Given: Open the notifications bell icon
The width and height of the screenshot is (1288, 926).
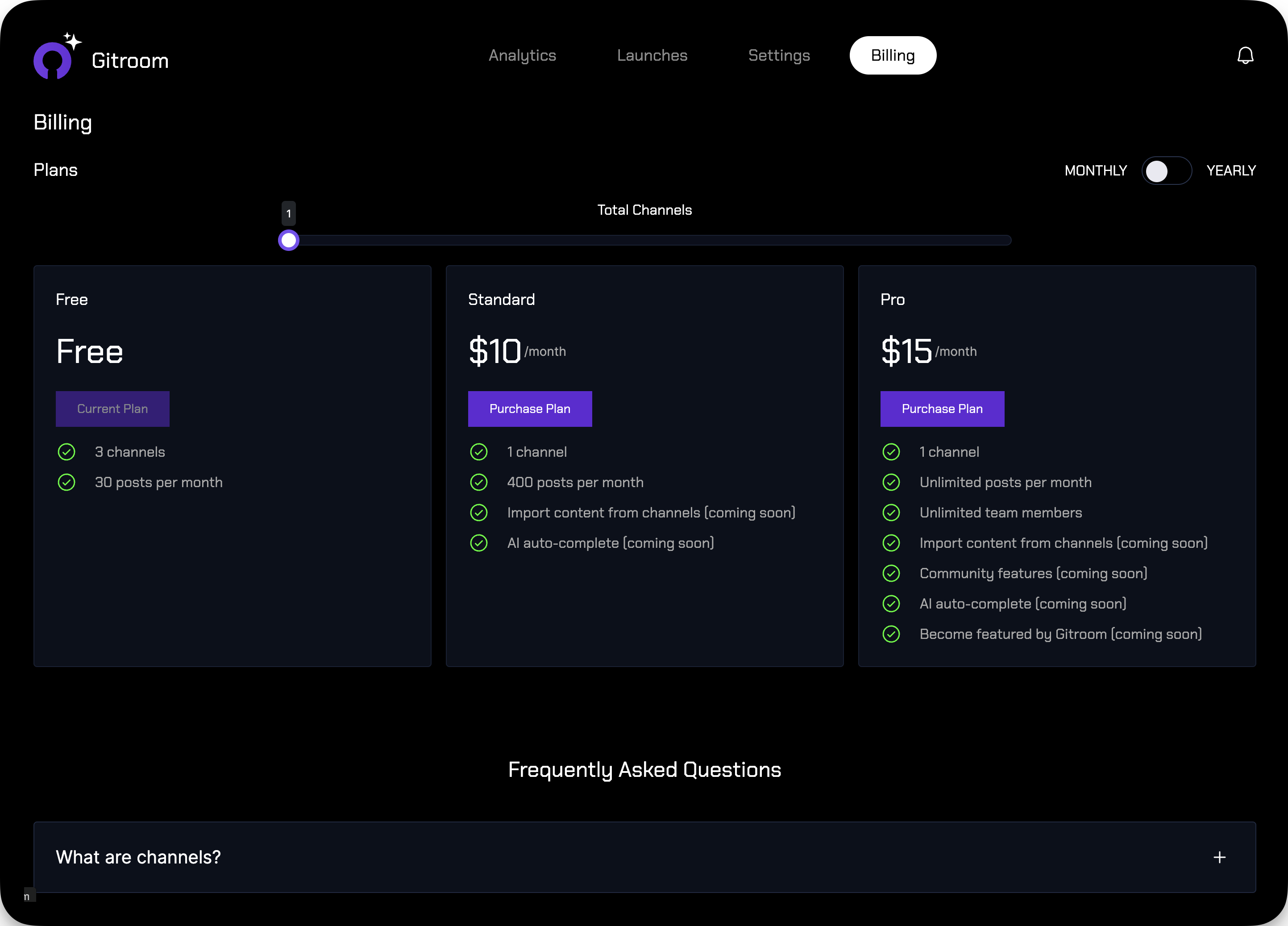Looking at the screenshot, I should pos(1245,55).
